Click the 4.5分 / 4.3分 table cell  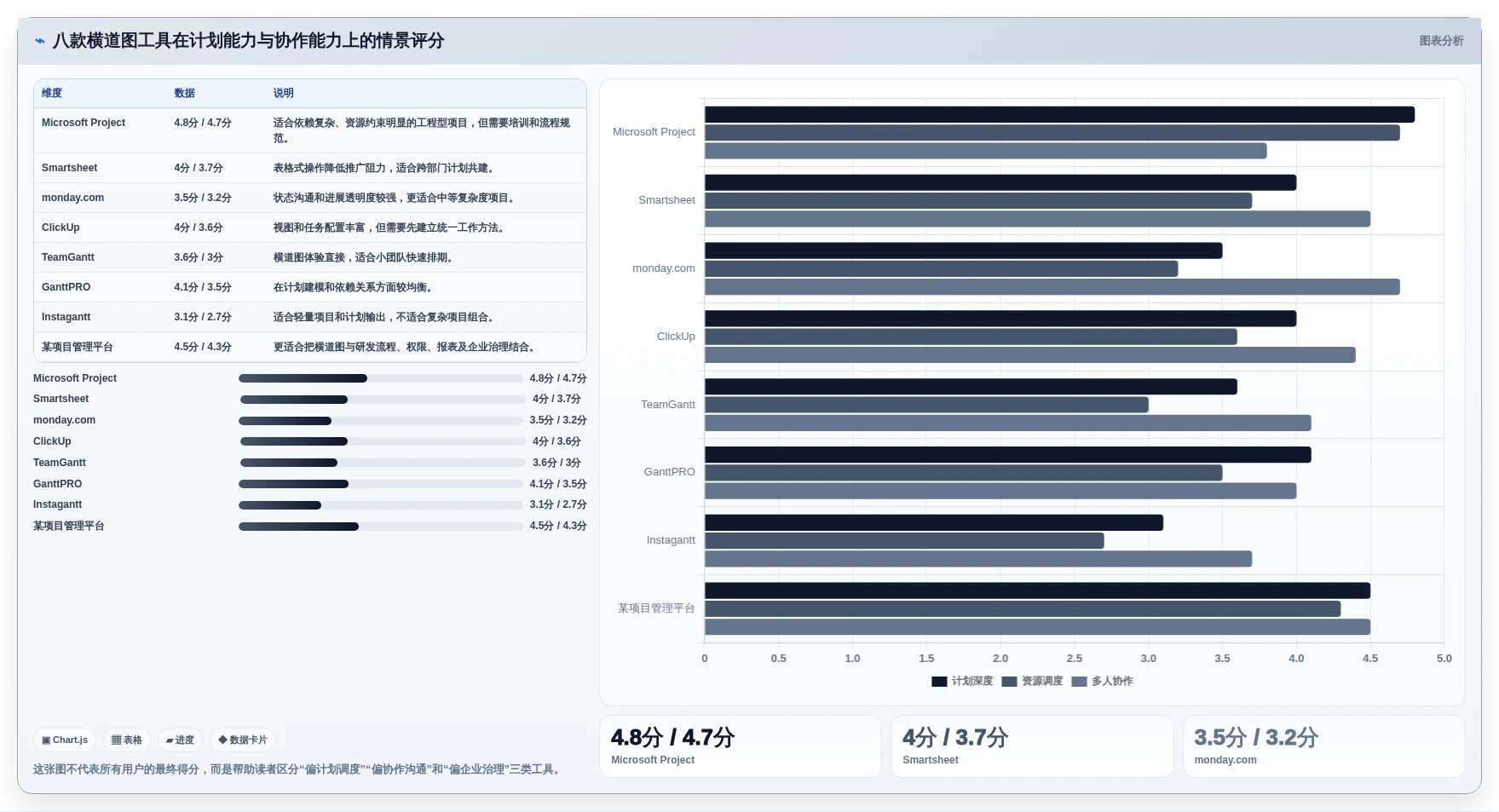(203, 347)
